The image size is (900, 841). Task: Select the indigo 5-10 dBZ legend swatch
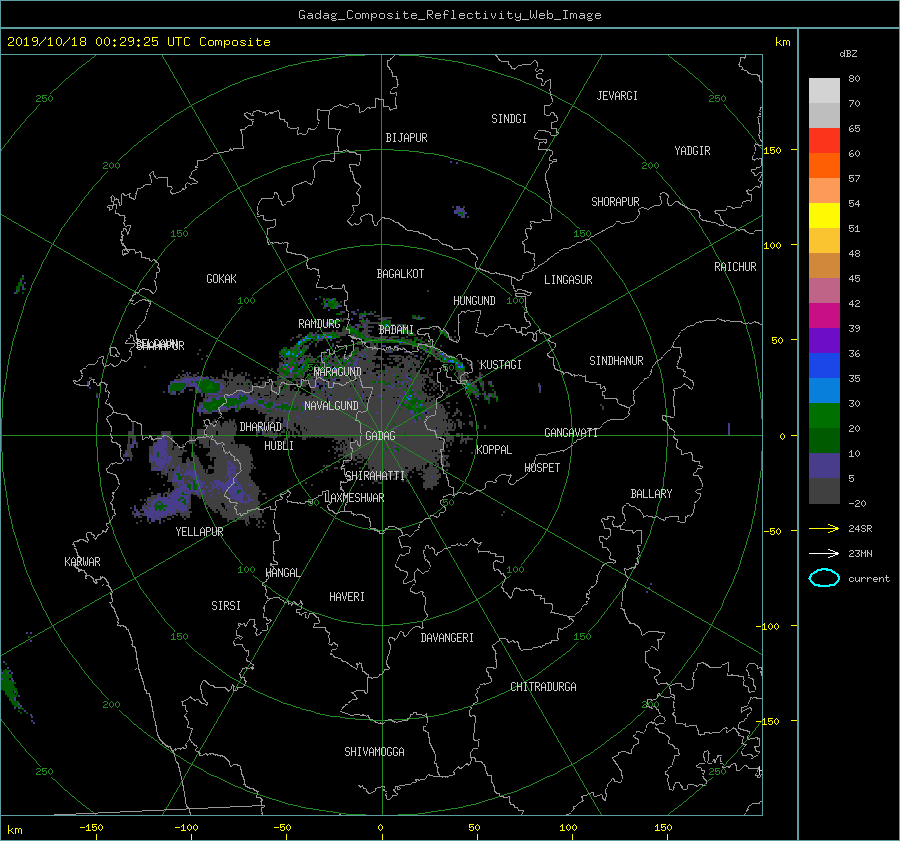(x=824, y=466)
